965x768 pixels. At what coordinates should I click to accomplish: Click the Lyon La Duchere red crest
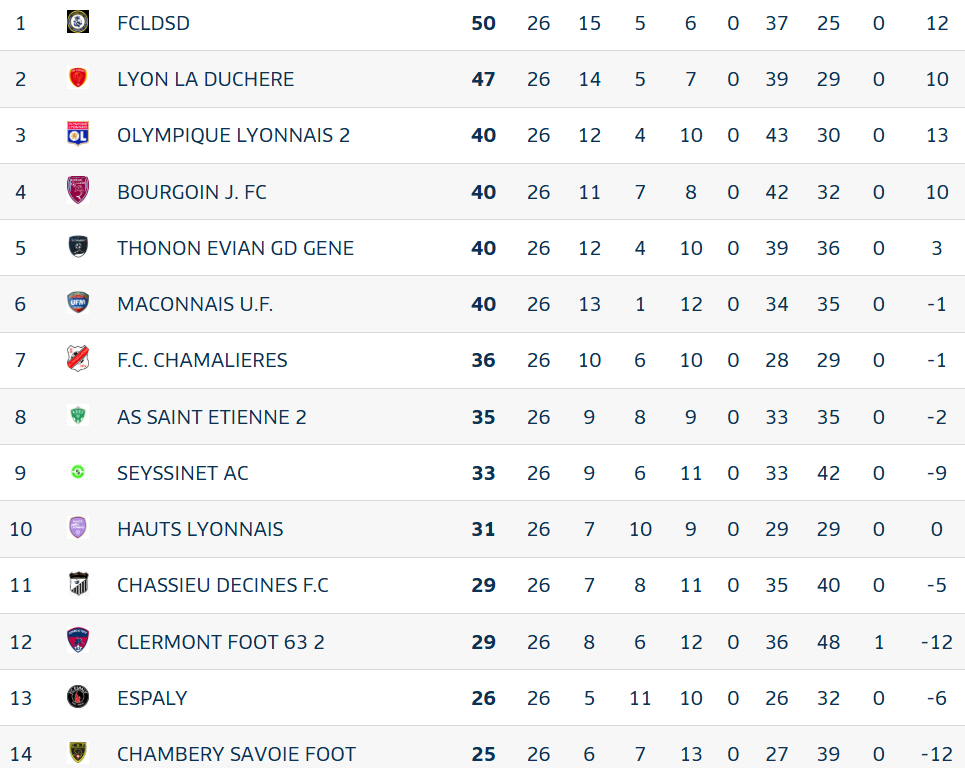click(78, 78)
